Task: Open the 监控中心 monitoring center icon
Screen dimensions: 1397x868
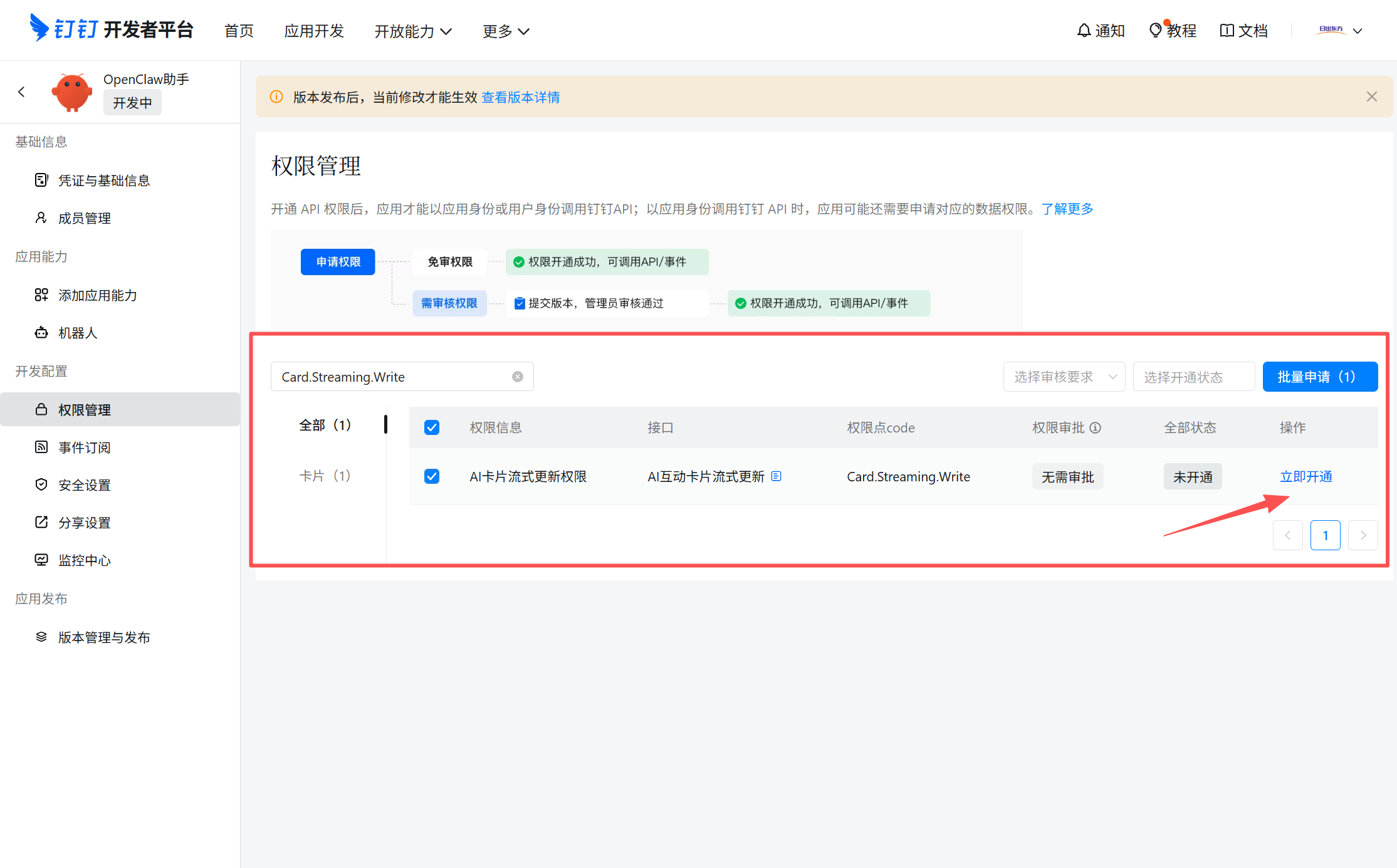Action: 41,560
